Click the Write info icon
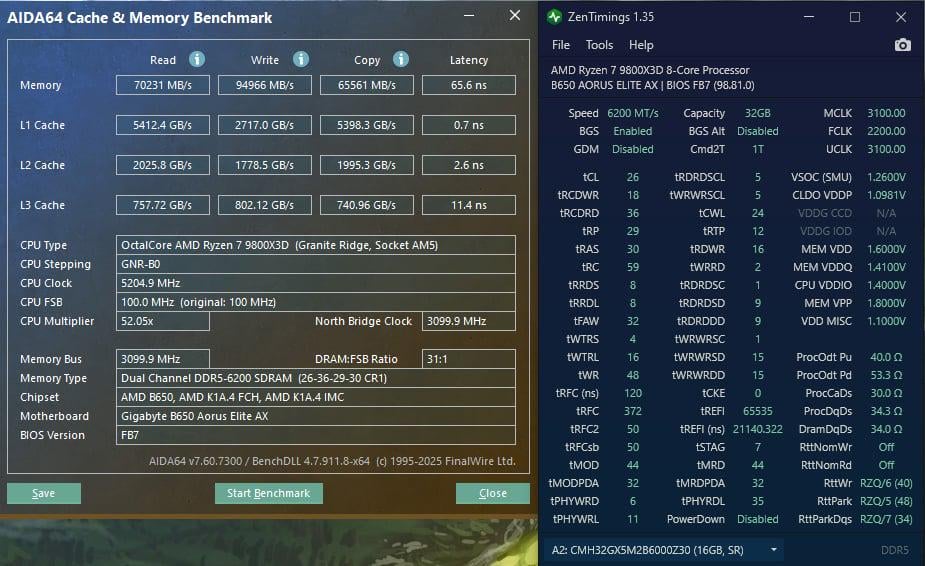Screen dimensions: 925x566 [301, 59]
